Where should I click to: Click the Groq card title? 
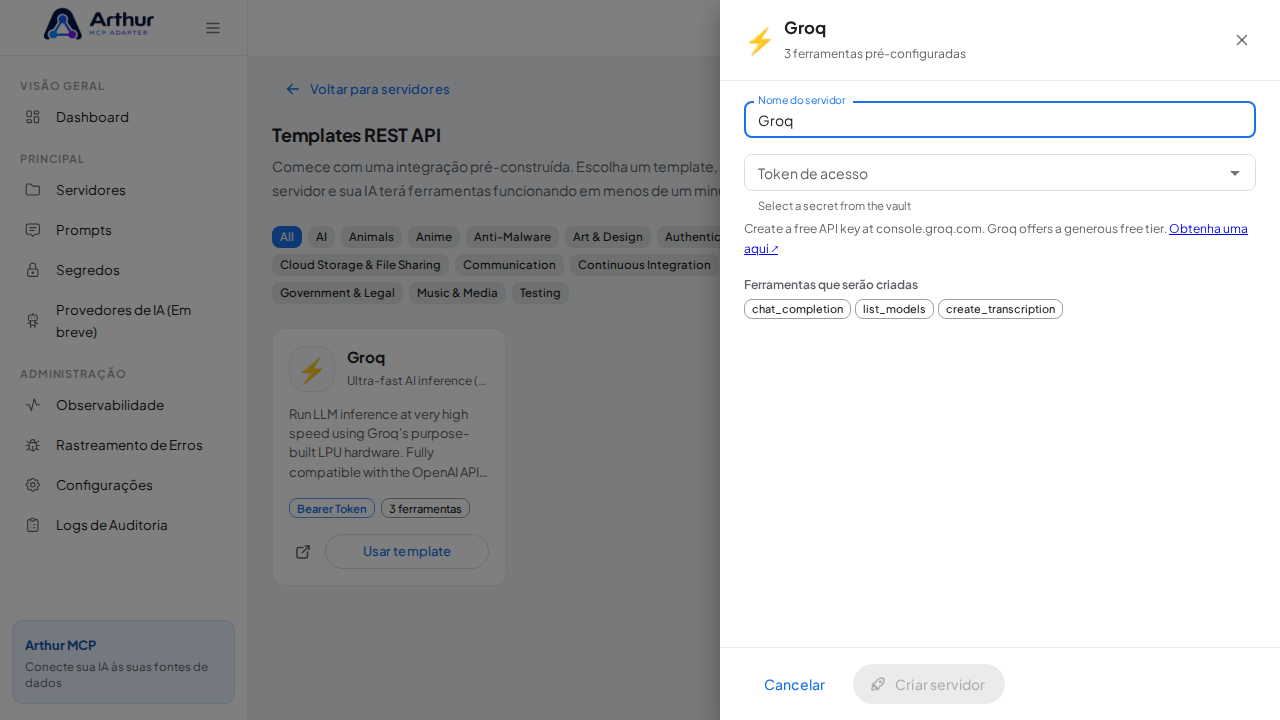(366, 357)
